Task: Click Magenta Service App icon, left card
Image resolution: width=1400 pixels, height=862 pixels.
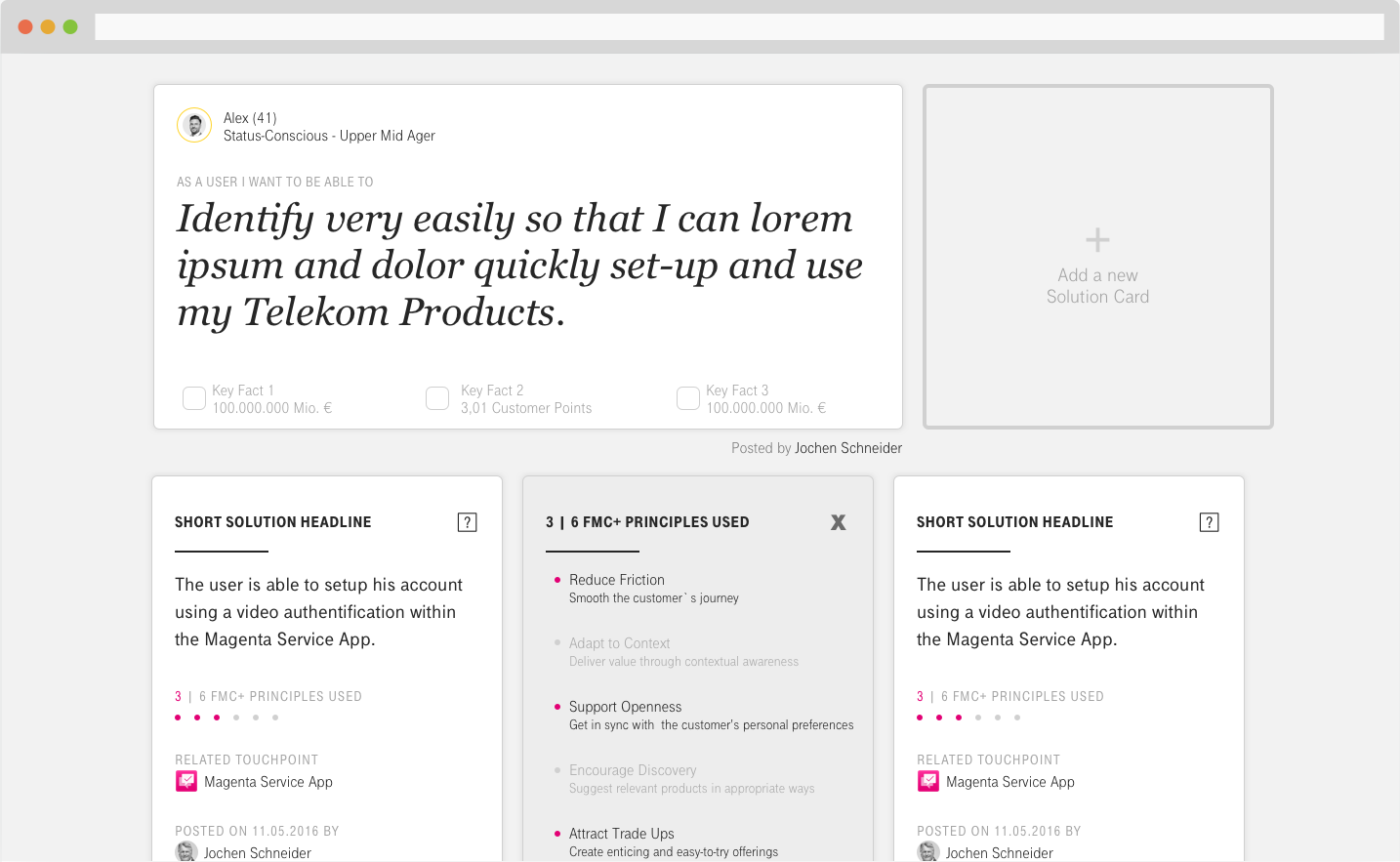Action: click(x=186, y=782)
